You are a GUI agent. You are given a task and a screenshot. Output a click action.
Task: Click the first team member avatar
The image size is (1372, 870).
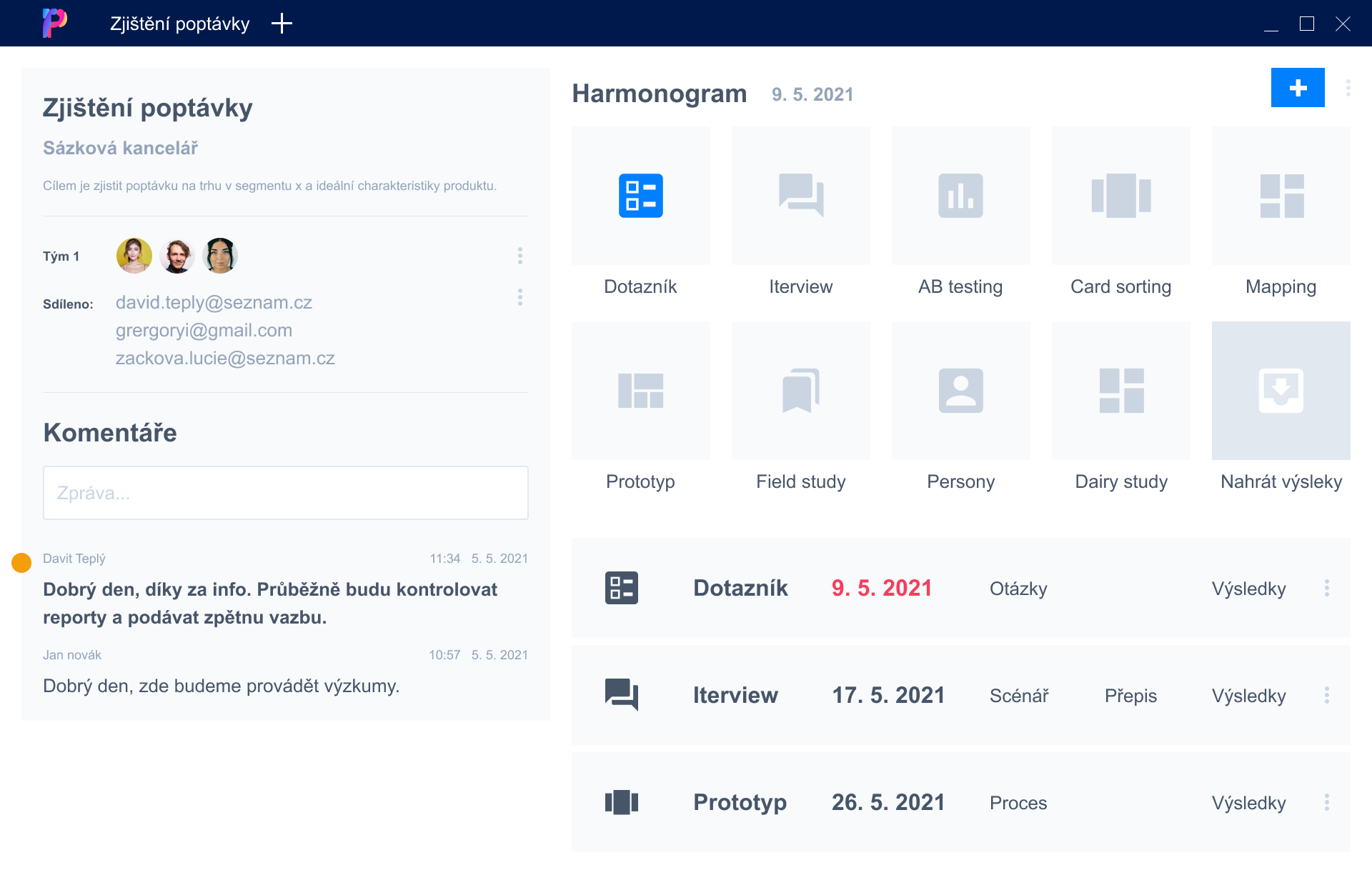coord(134,256)
